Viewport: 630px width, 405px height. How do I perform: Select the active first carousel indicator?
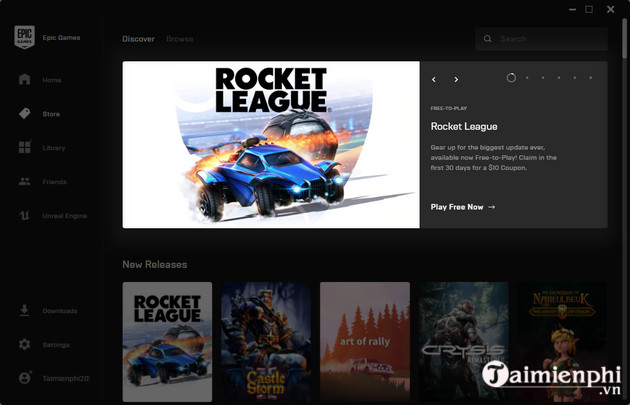511,78
